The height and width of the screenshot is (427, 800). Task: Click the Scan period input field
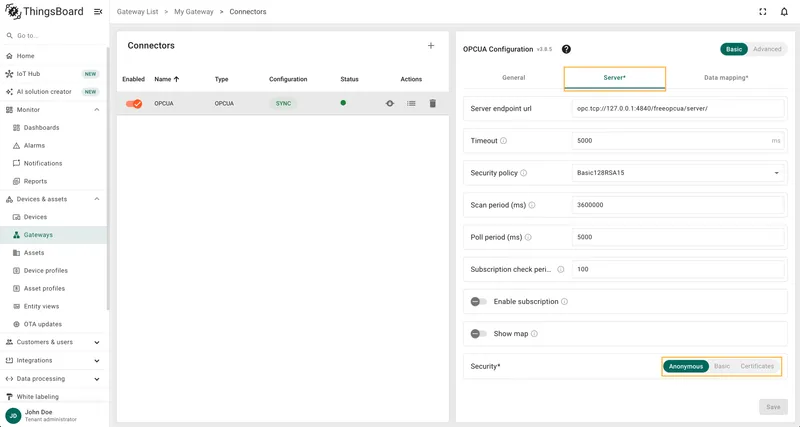[678, 205]
